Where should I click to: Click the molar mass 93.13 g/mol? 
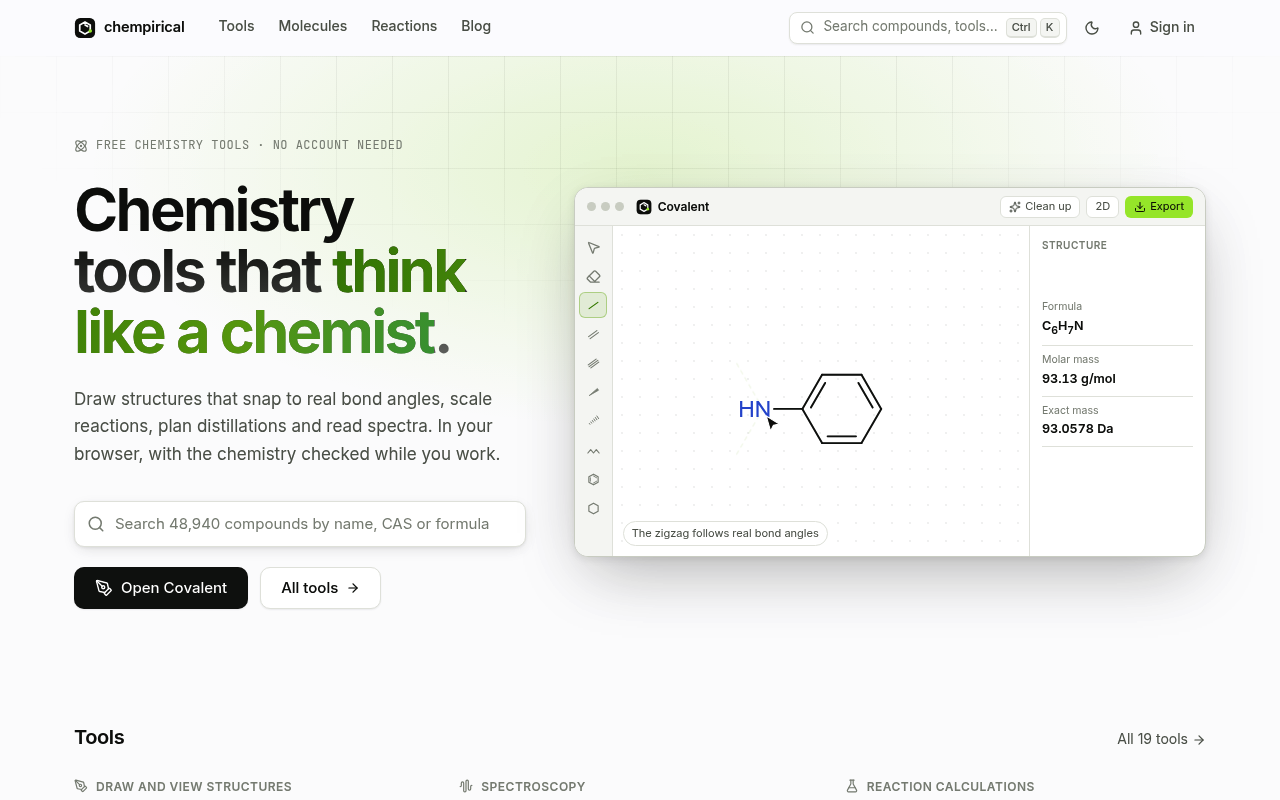(1079, 379)
